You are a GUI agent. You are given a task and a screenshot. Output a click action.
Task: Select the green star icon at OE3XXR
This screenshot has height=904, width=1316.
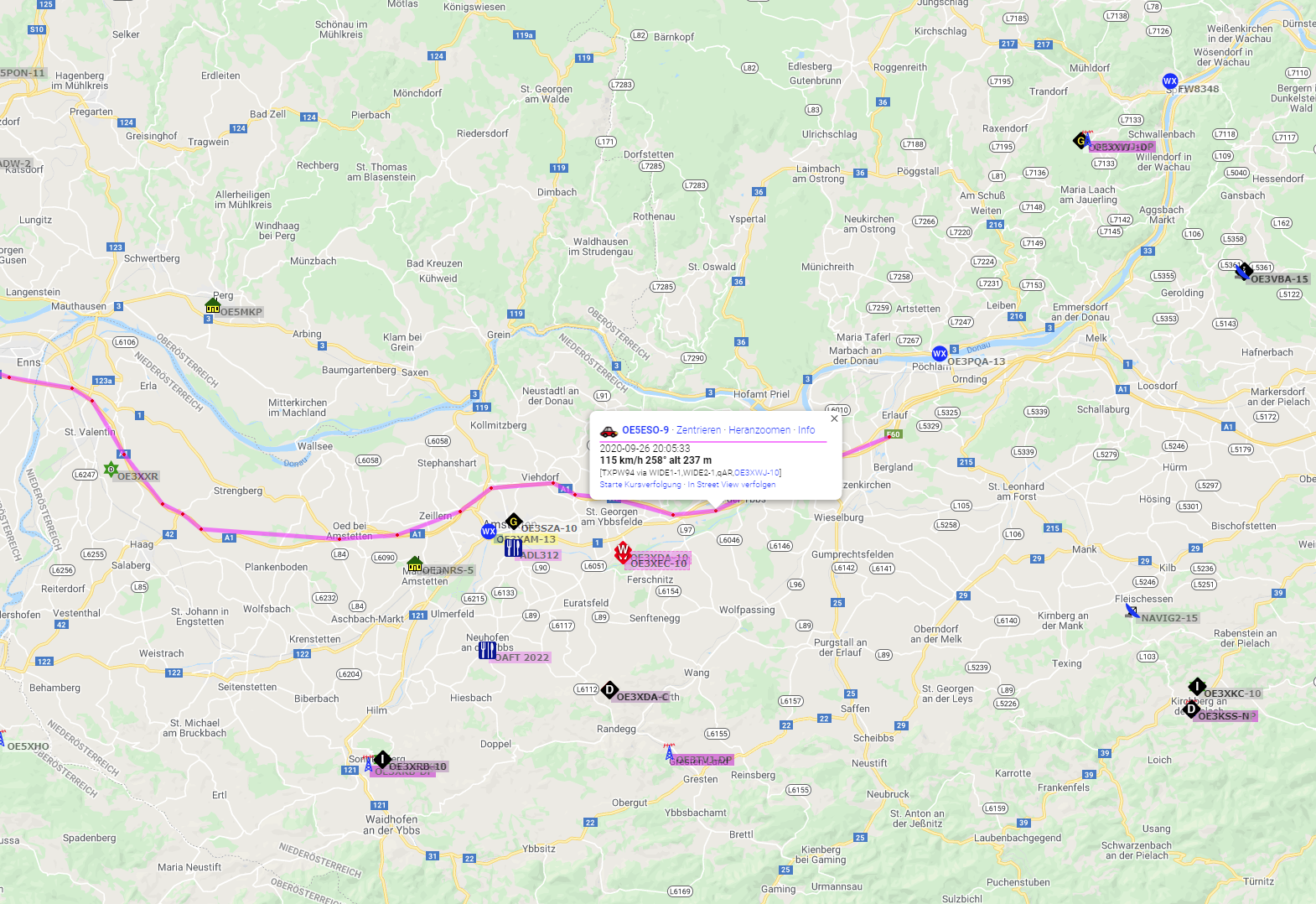tap(111, 469)
